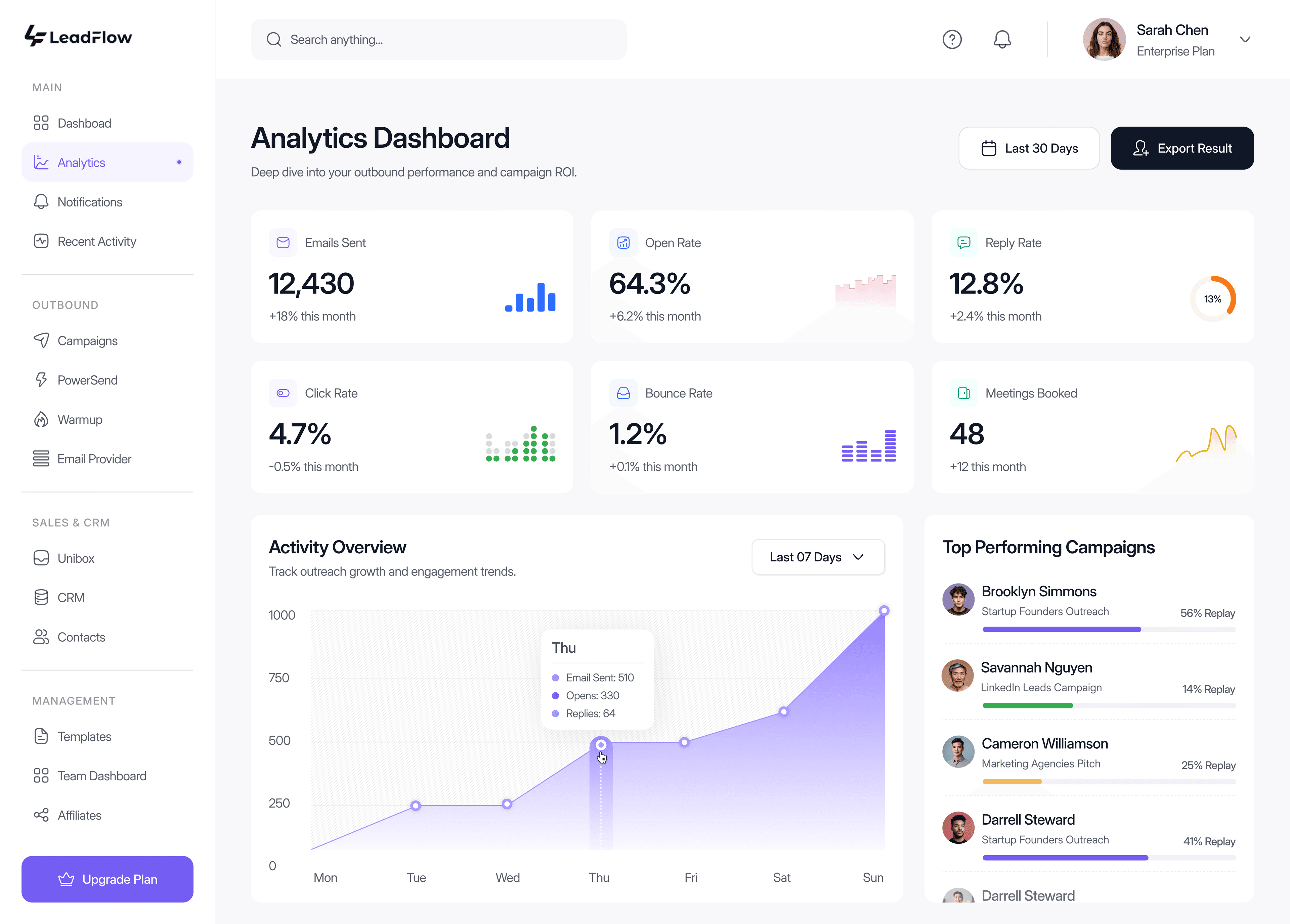Screen dimensions: 1290x924
Task: Open the Campaigns section in the sidebar
Action: point(88,340)
